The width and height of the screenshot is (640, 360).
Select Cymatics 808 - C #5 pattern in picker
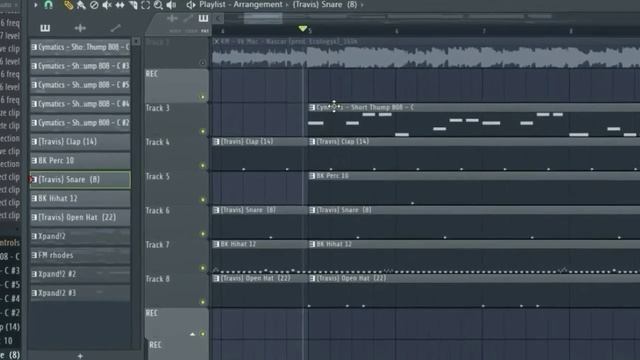[80, 85]
